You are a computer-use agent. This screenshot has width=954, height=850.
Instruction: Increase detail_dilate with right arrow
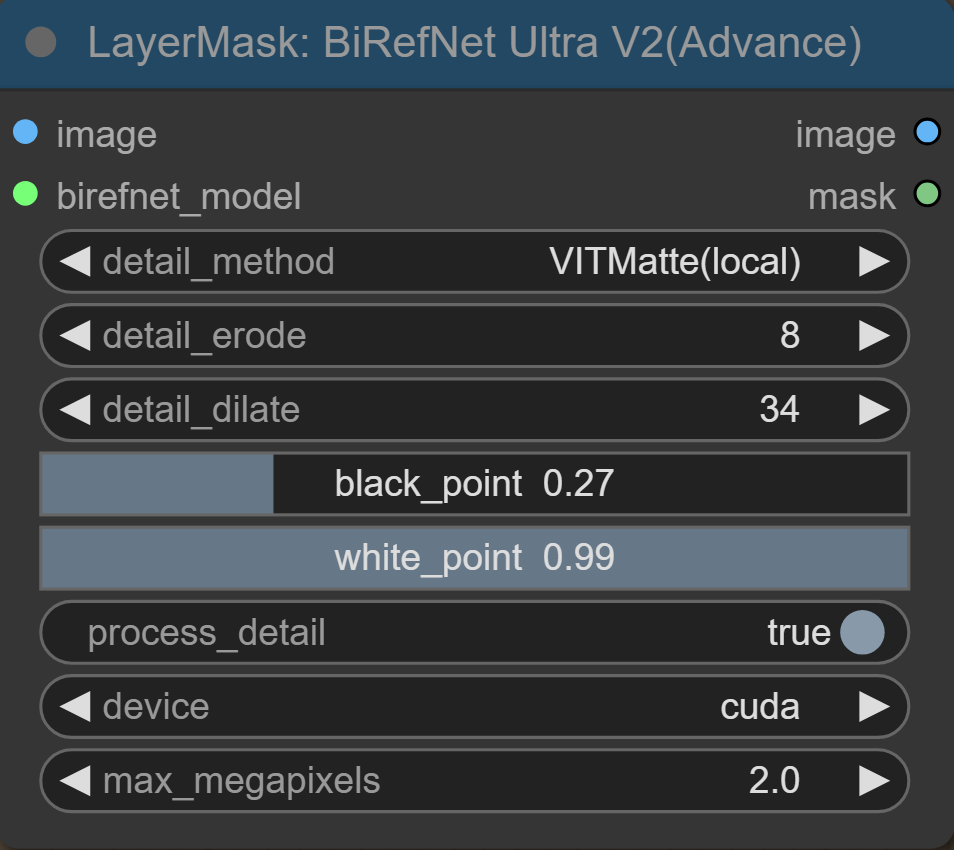[874, 410]
